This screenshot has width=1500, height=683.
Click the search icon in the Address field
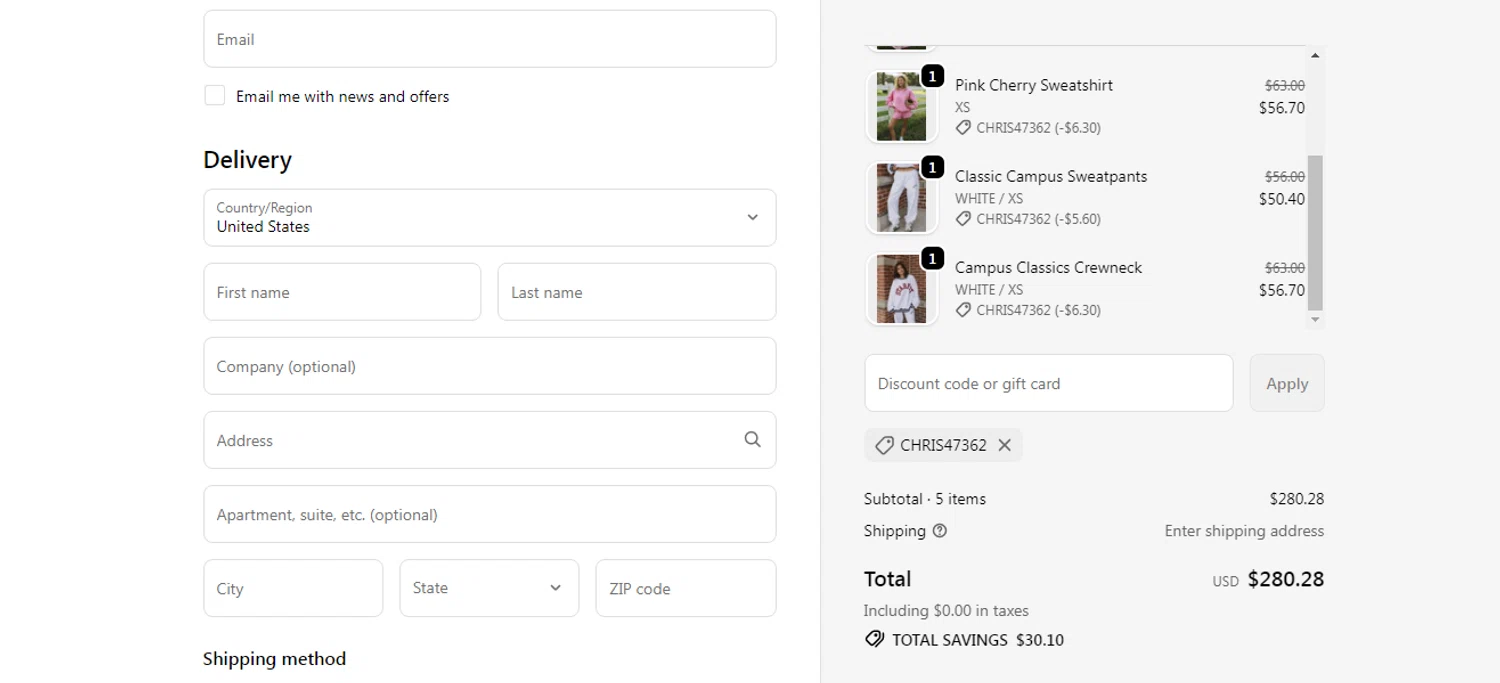click(x=752, y=439)
